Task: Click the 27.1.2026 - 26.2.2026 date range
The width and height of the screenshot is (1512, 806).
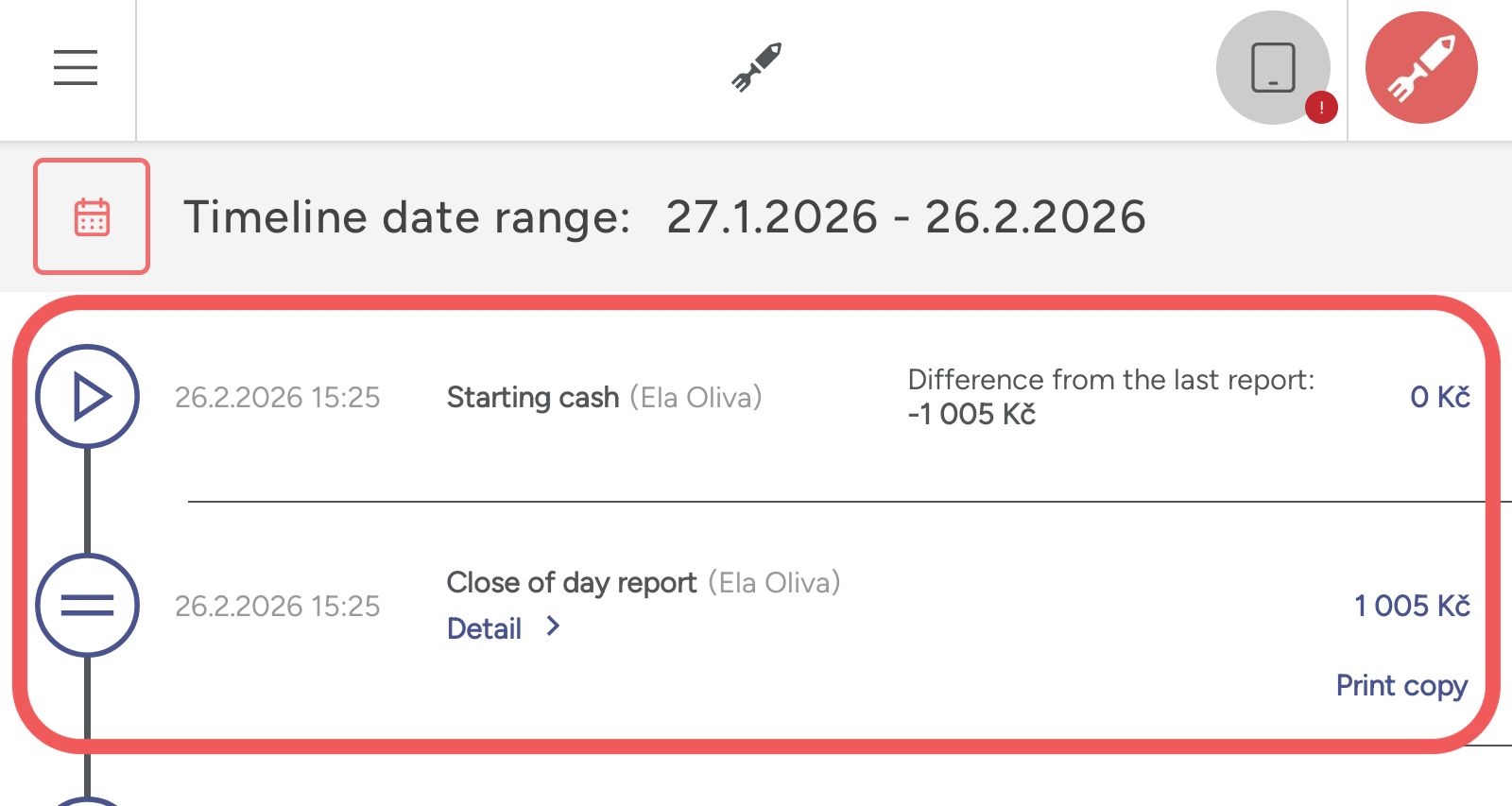Action: [905, 217]
